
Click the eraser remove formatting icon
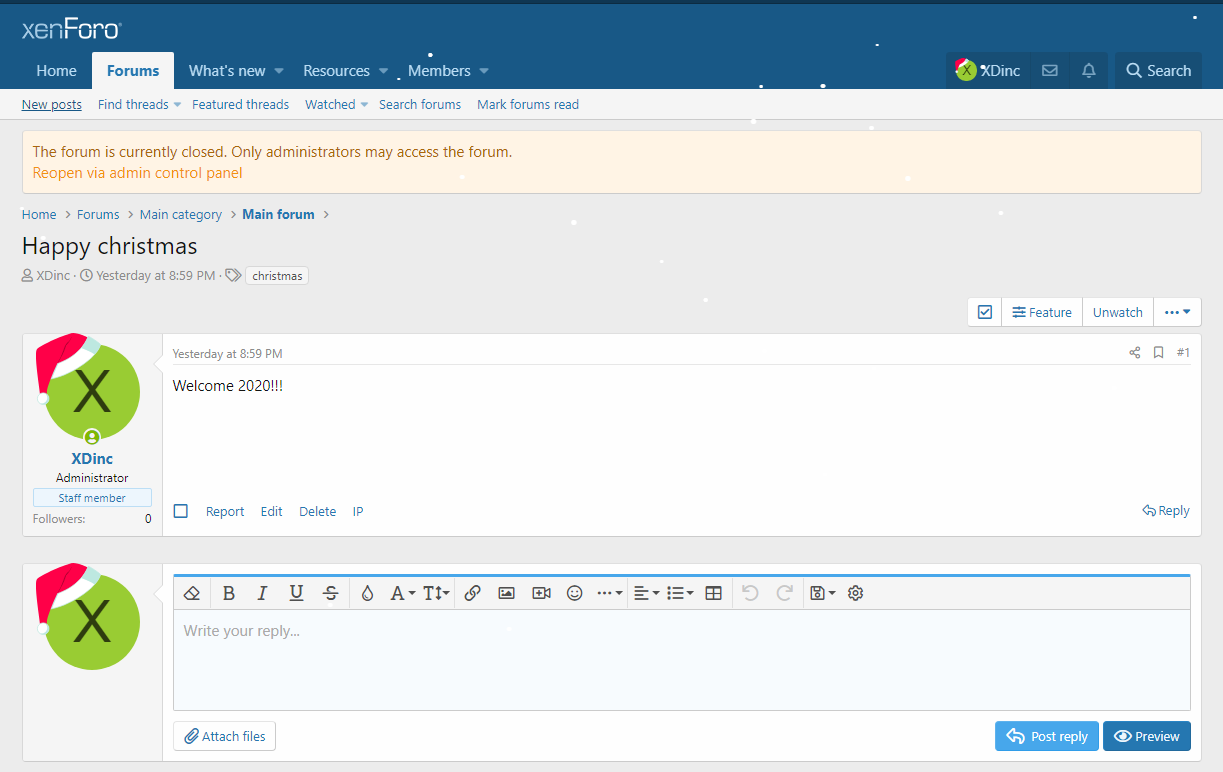pos(193,593)
